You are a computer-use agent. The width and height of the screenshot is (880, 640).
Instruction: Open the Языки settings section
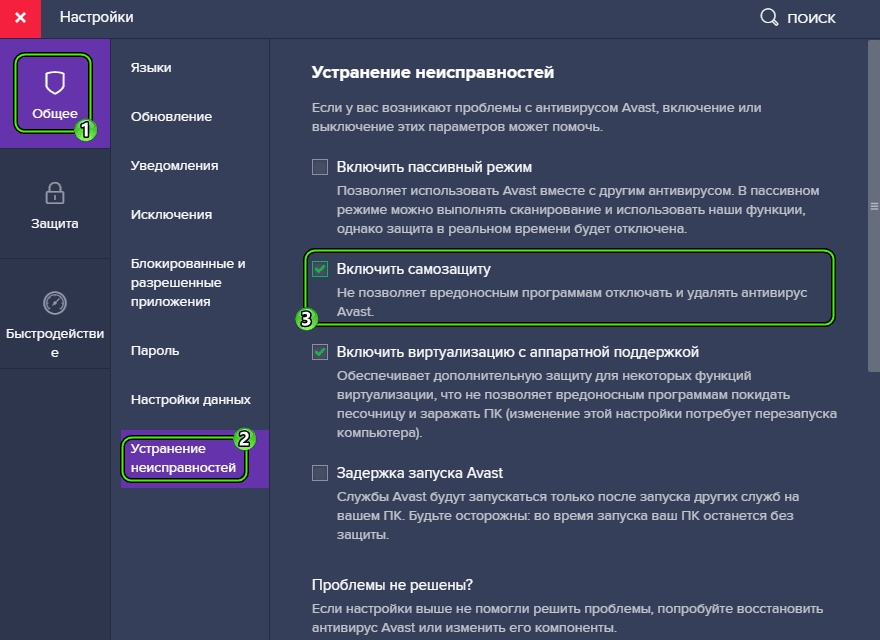click(x=151, y=67)
